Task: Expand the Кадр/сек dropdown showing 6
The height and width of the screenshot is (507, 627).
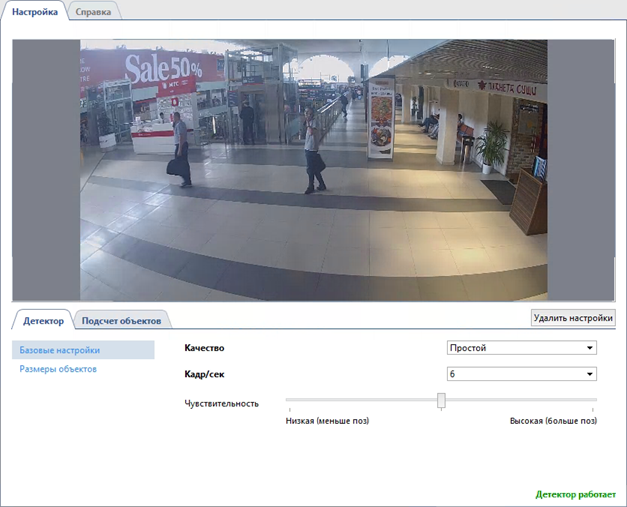Action: (x=521, y=374)
